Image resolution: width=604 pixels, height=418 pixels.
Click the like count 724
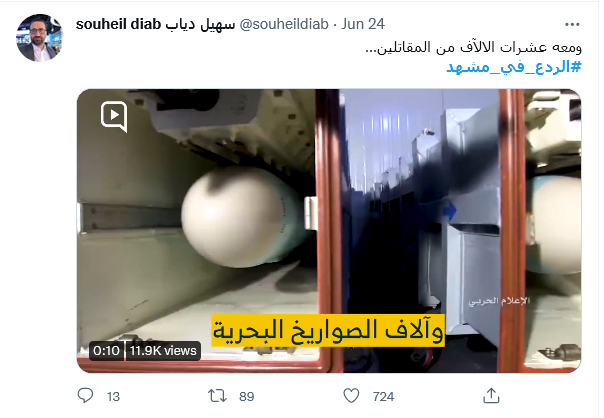pyautogui.click(x=383, y=396)
